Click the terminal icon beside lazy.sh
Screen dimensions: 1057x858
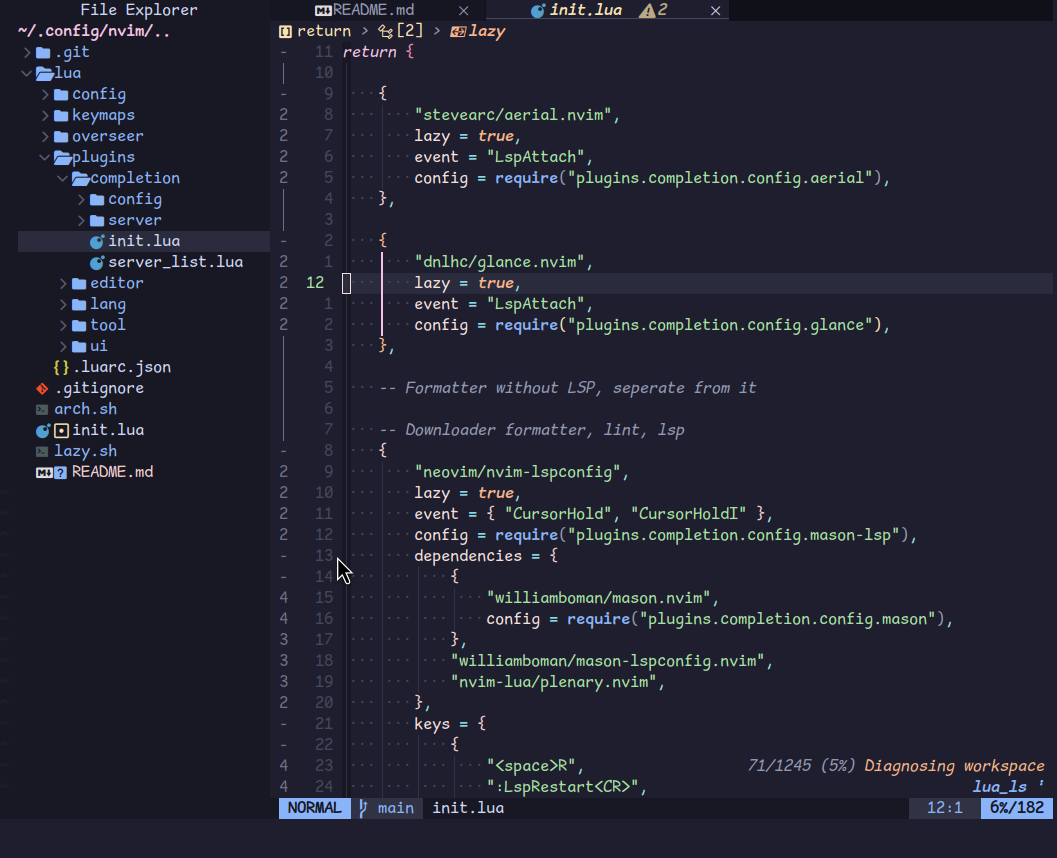42,451
